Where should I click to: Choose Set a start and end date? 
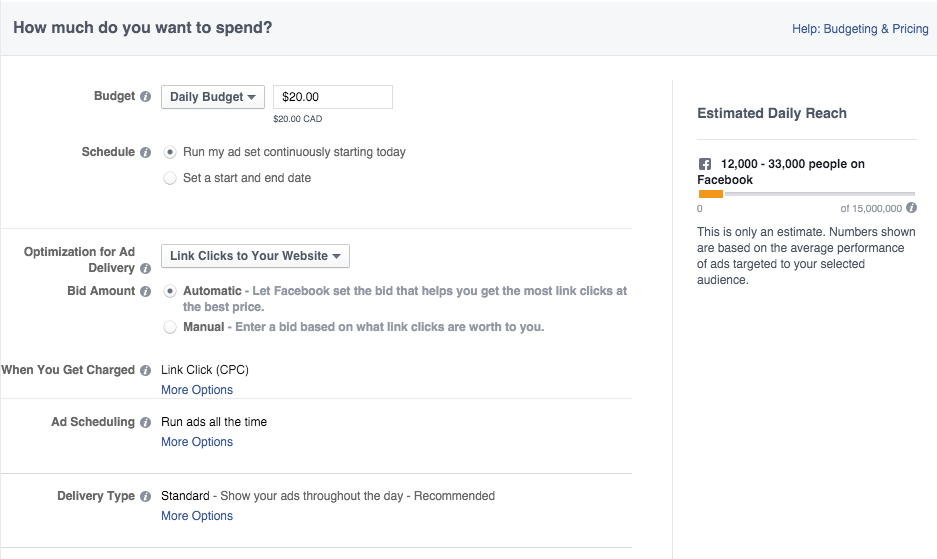pos(170,178)
